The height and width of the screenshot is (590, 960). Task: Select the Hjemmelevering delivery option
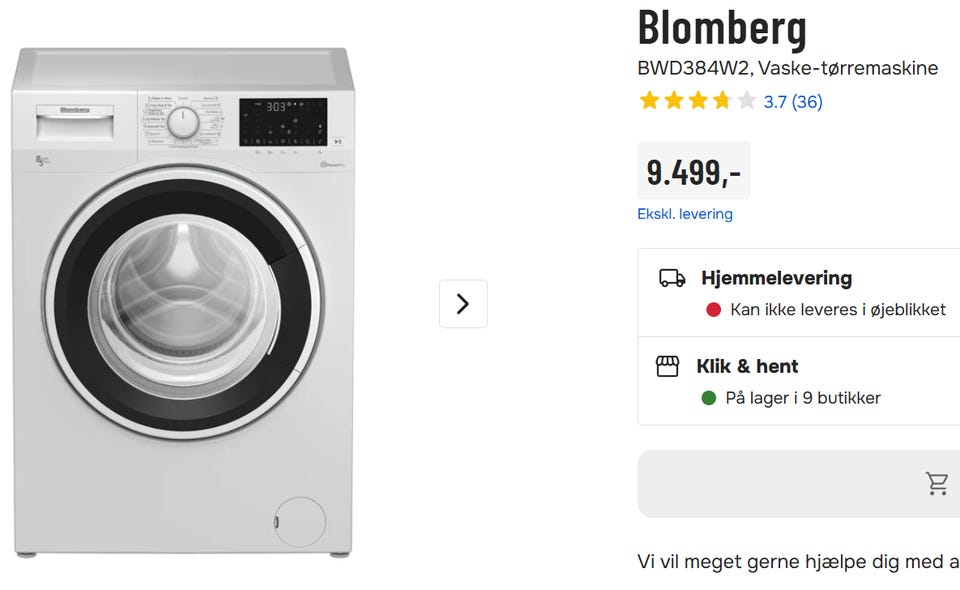(x=799, y=293)
